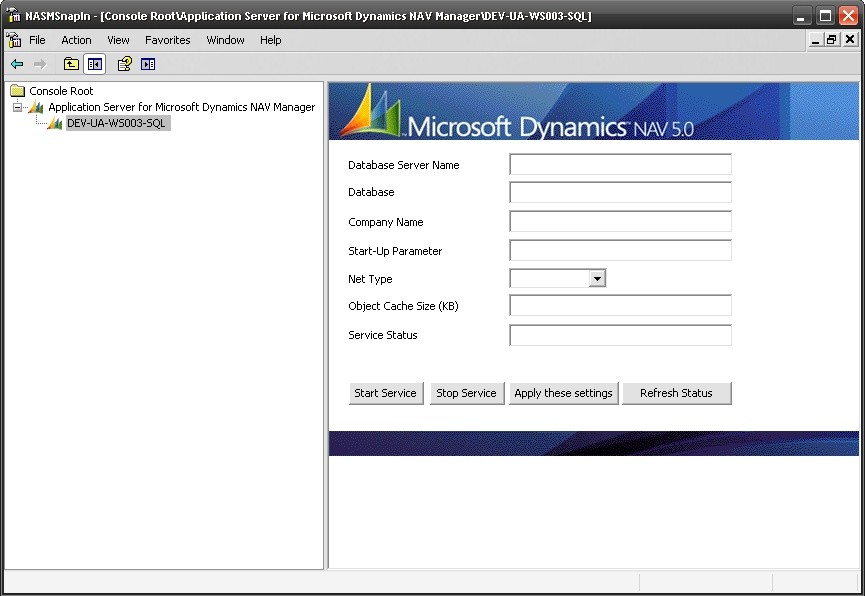Focus the Service Status field
The image size is (865, 596).
click(621, 335)
